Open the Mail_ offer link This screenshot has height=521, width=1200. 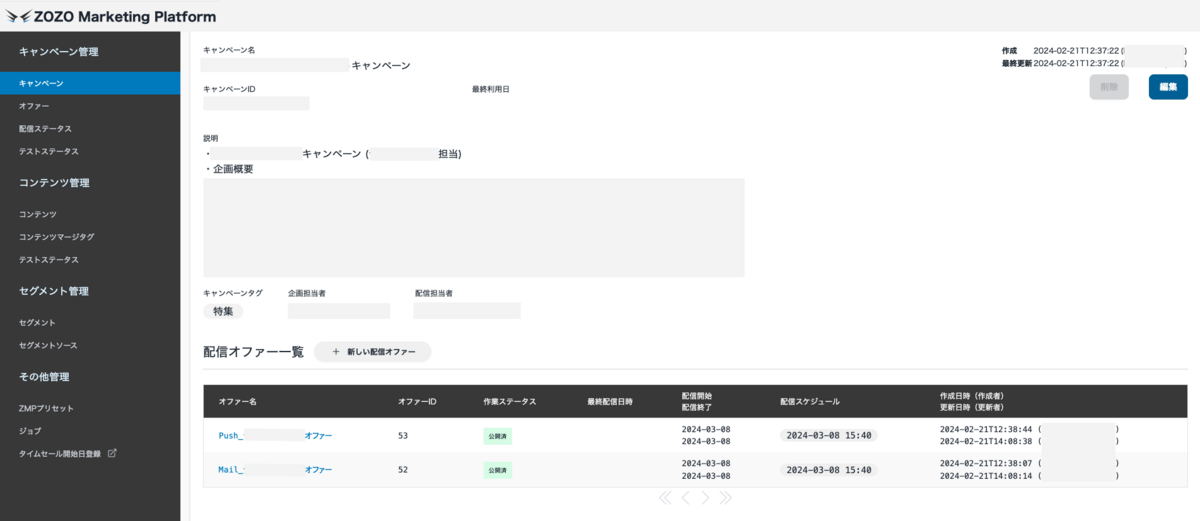[275, 469]
